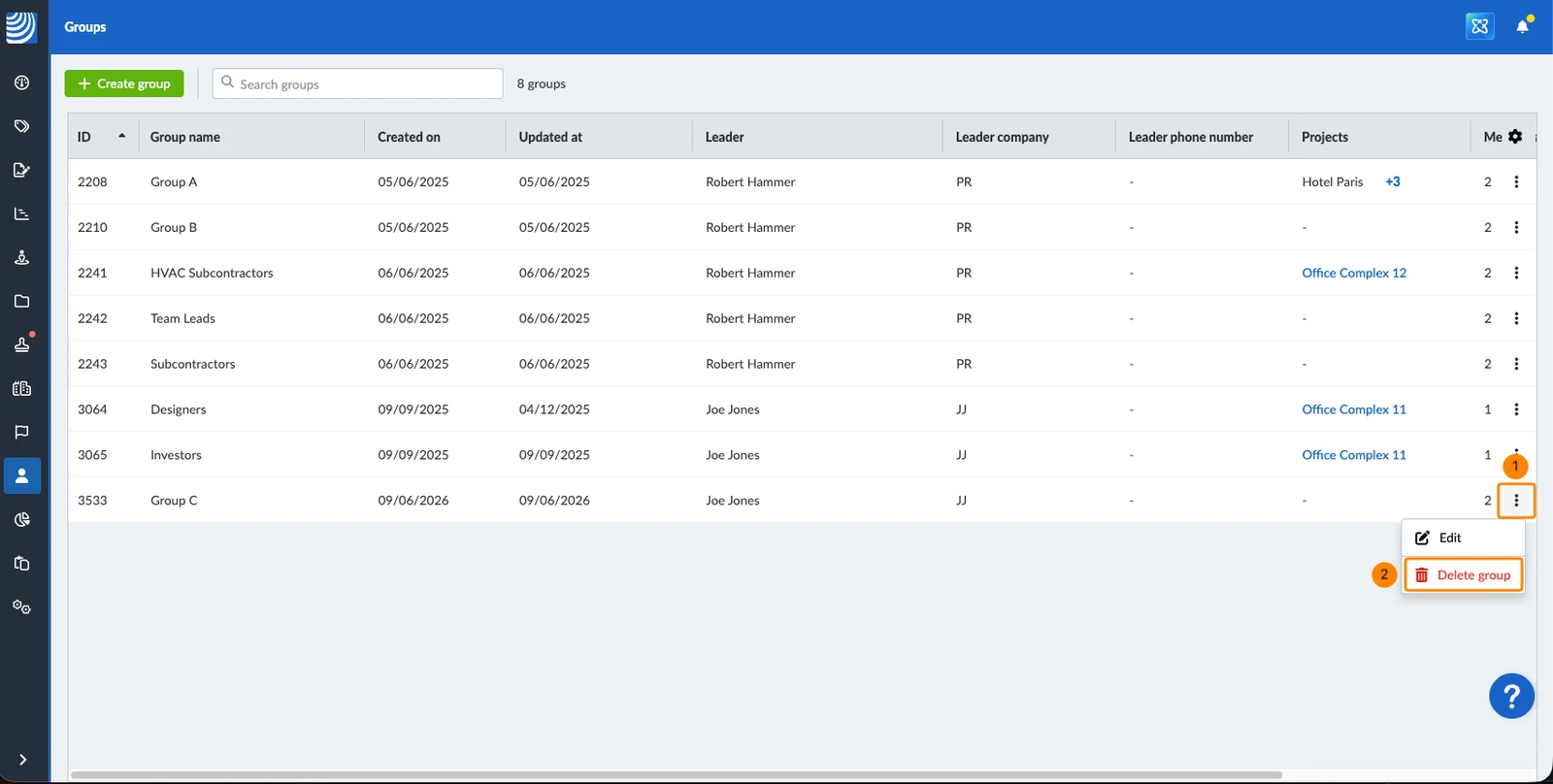Click Joe Jones leader in Group C row
1553x784 pixels.
pyautogui.click(x=733, y=501)
